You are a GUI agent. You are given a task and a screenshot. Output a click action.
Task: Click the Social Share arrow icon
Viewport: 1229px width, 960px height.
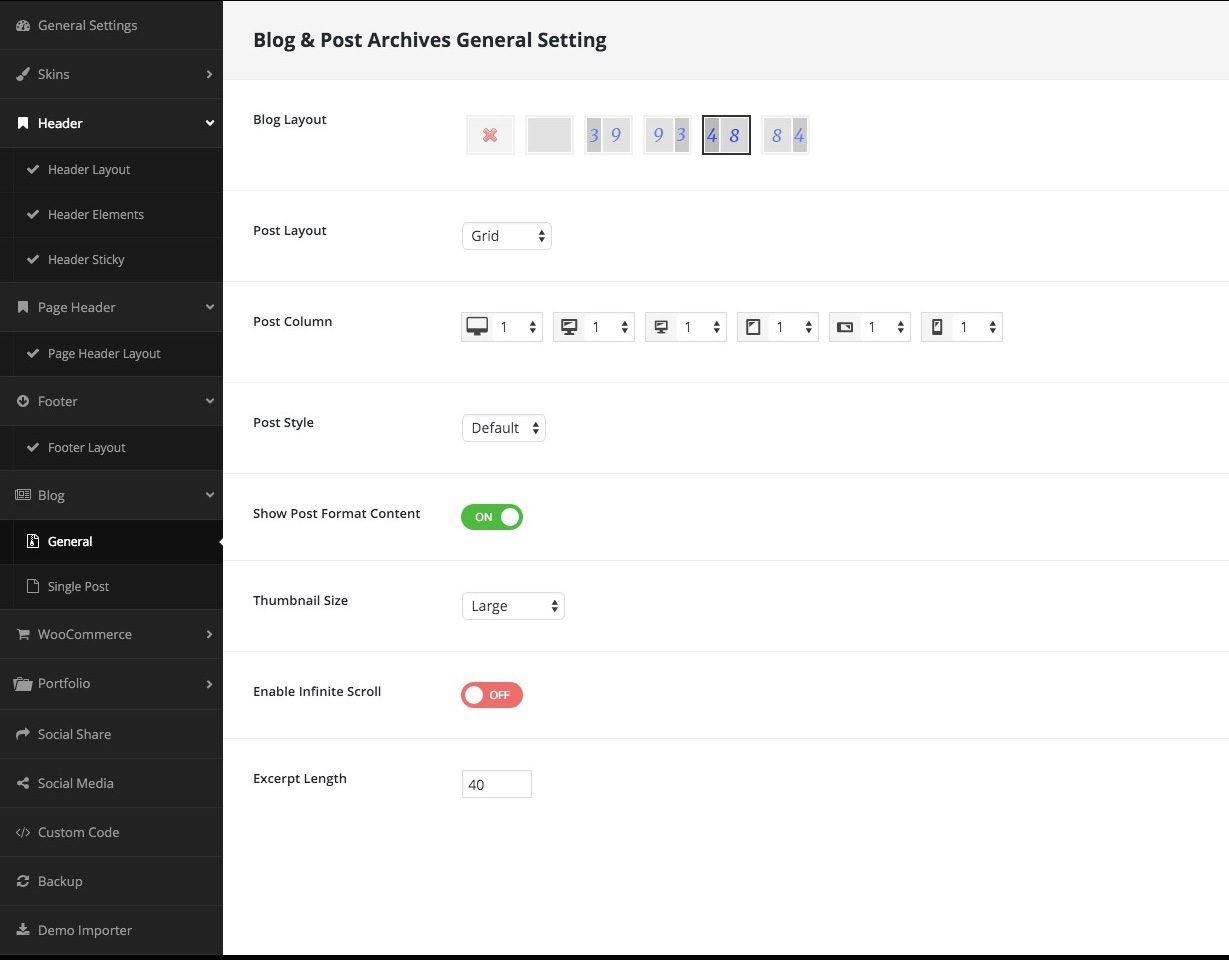[23, 734]
